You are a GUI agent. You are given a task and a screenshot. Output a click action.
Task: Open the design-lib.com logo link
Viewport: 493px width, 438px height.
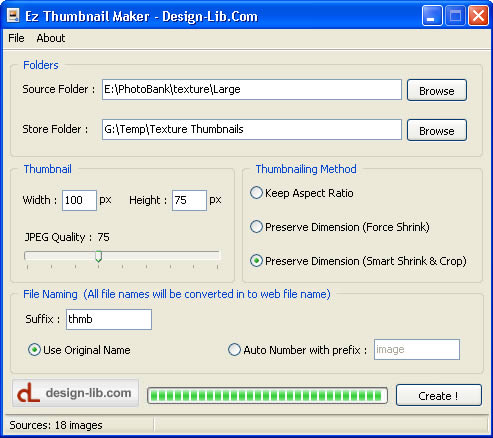tap(75, 393)
